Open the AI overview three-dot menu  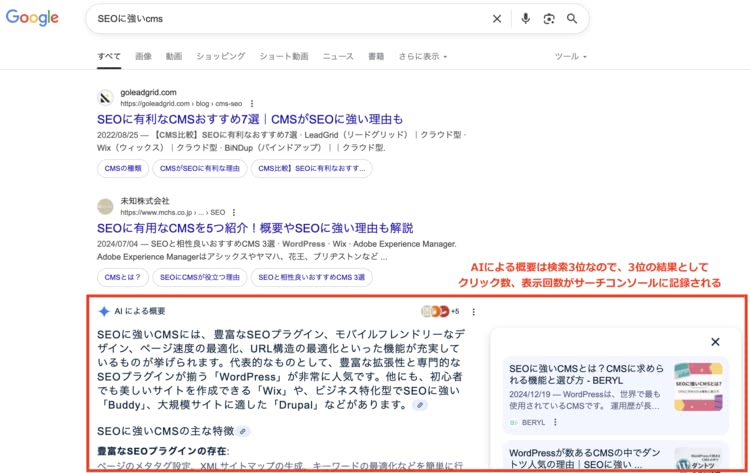pyautogui.click(x=474, y=312)
